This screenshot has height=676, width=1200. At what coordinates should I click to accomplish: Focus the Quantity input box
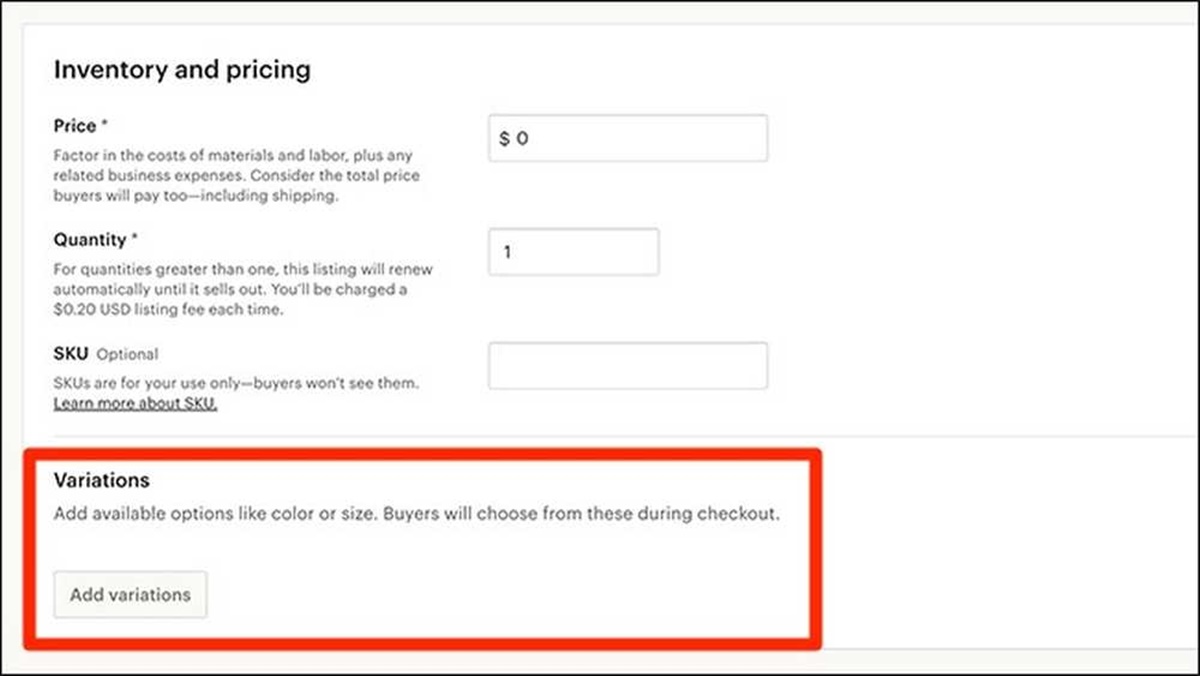coord(574,252)
